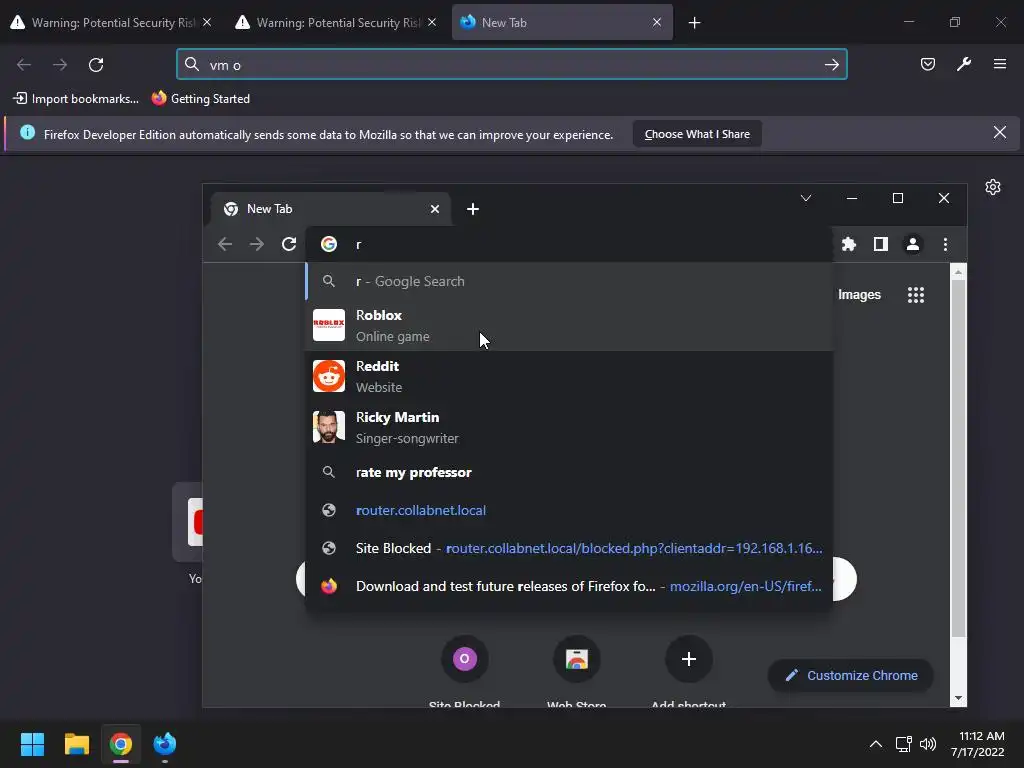Open network status icon in system tray
1024x768 pixels.
click(x=903, y=744)
